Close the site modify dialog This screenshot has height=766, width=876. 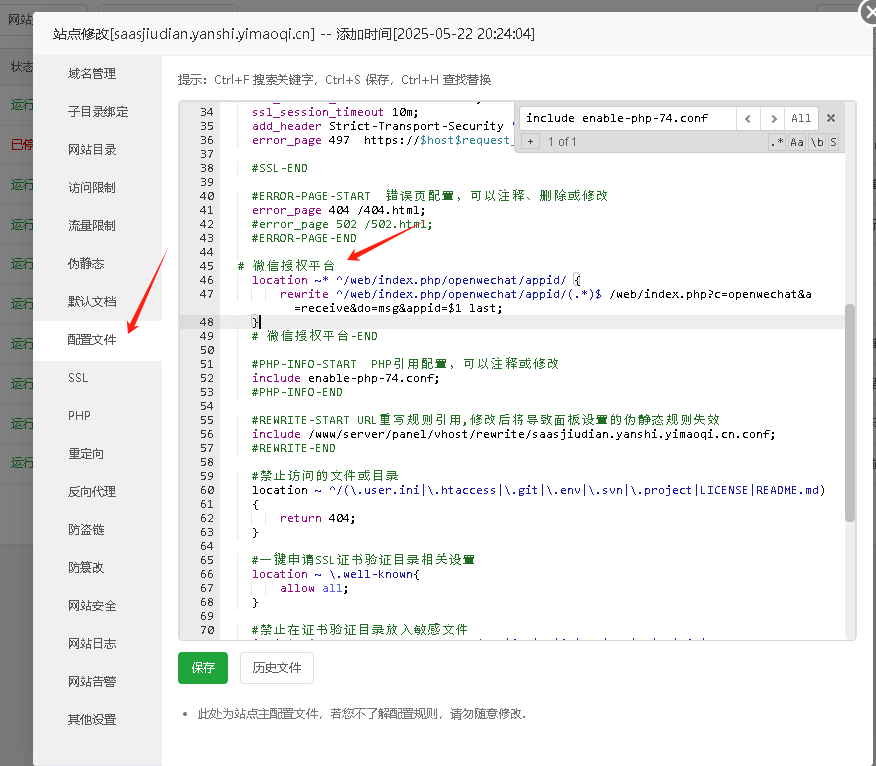coord(869,11)
